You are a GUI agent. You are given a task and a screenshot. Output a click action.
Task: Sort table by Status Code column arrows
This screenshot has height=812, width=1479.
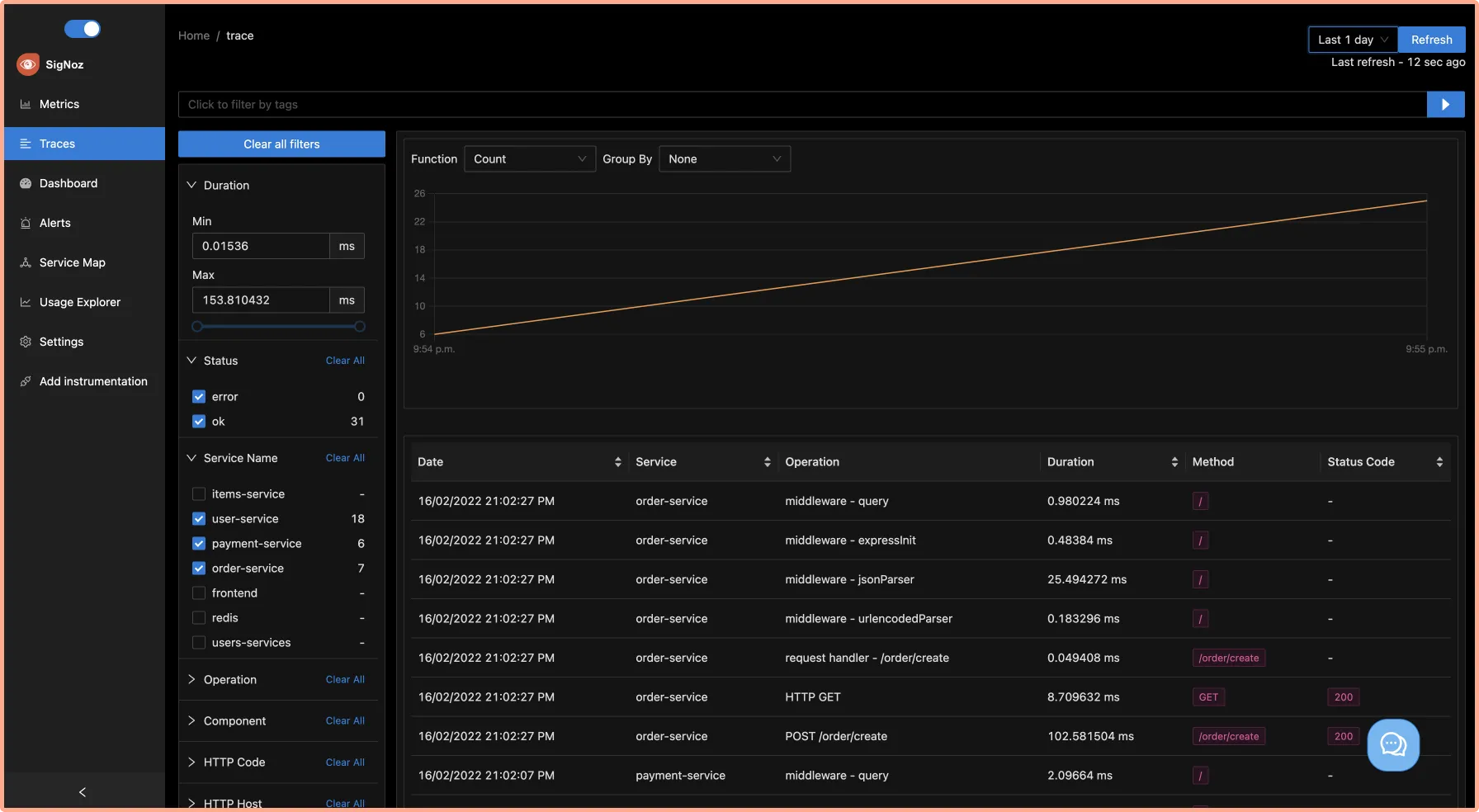[x=1439, y=462]
